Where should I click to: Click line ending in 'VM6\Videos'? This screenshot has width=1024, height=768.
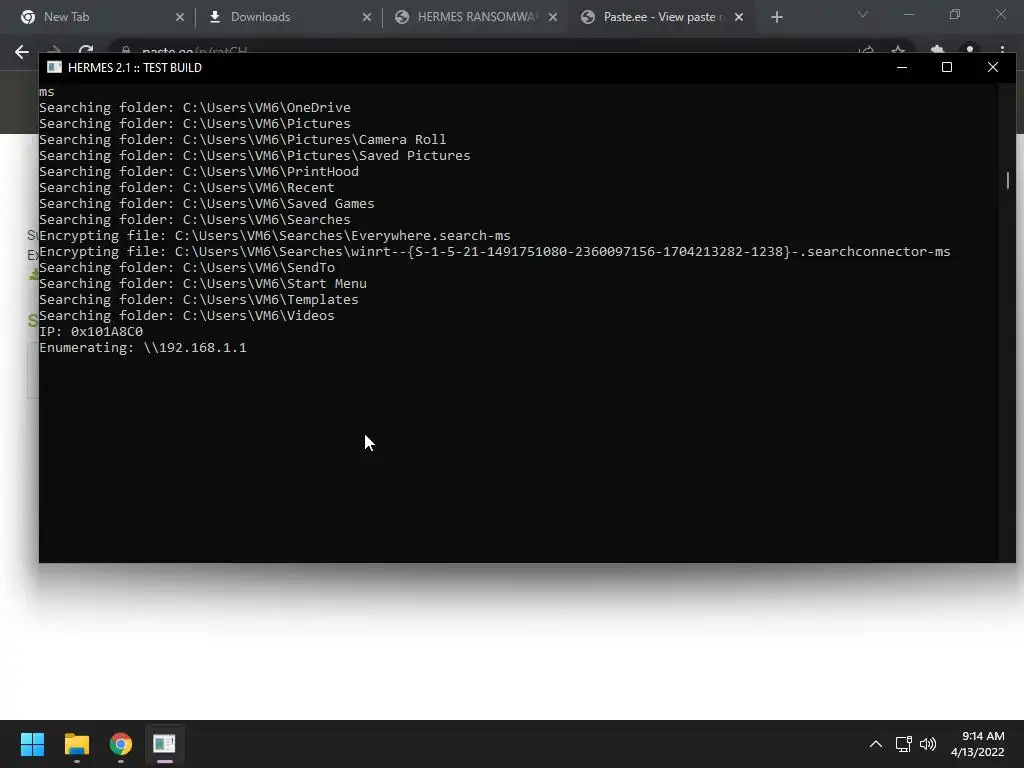(187, 315)
